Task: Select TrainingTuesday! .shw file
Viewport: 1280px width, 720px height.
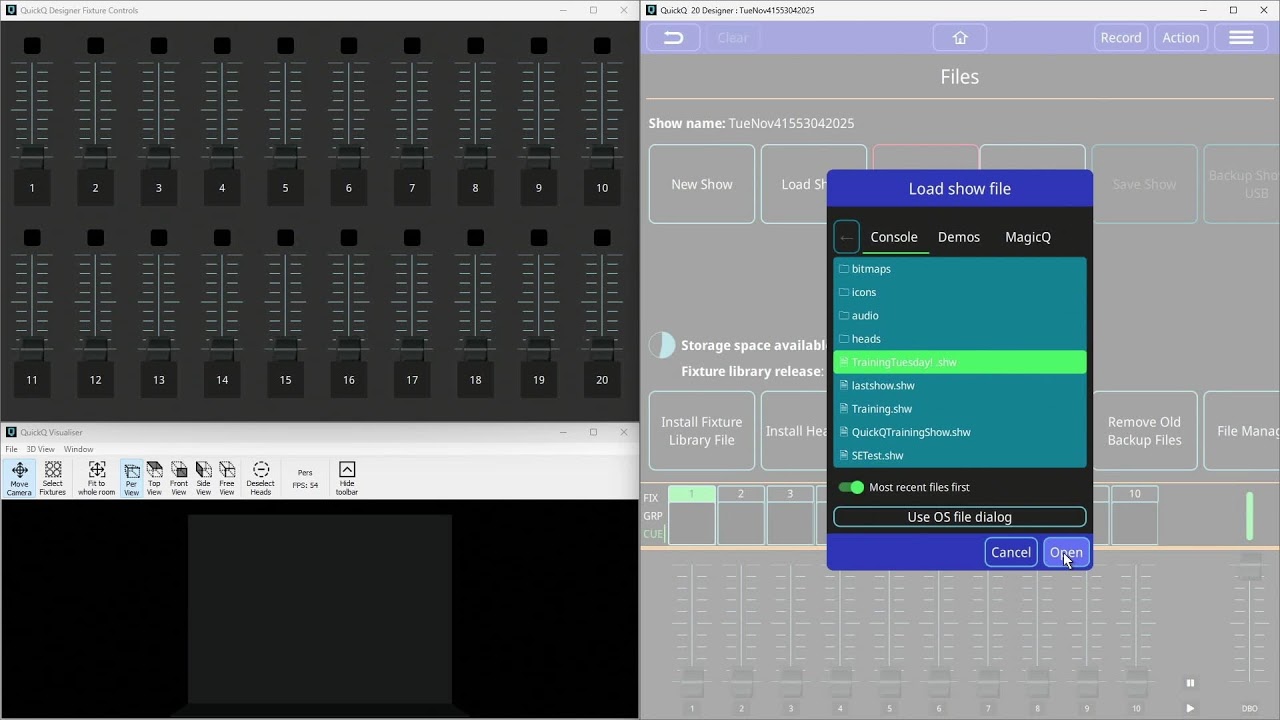Action: 960,362
